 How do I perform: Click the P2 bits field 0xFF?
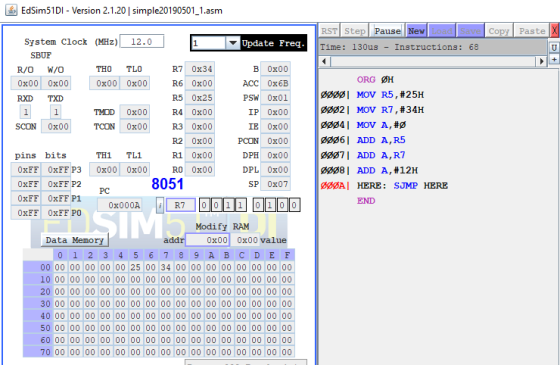point(56,184)
